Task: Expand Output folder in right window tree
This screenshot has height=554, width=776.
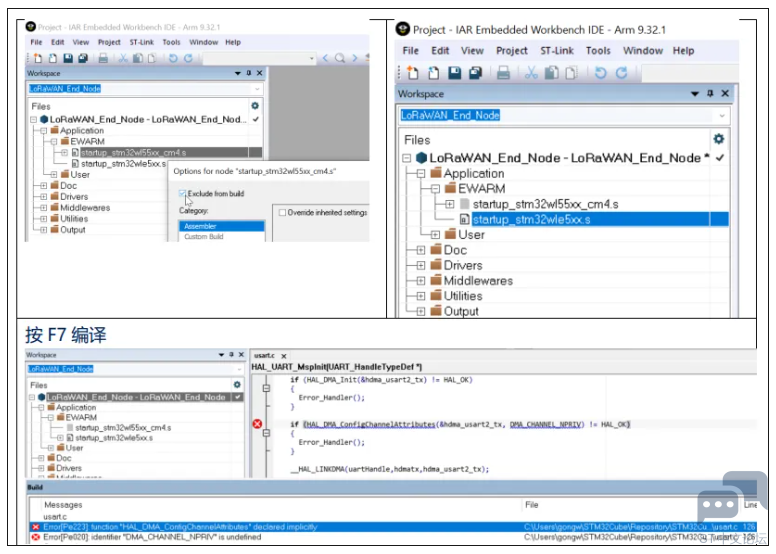Action: [x=421, y=311]
